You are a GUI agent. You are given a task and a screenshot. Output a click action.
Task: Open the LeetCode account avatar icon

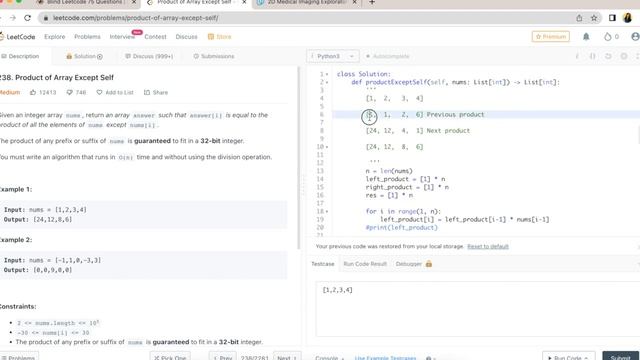click(x=635, y=37)
